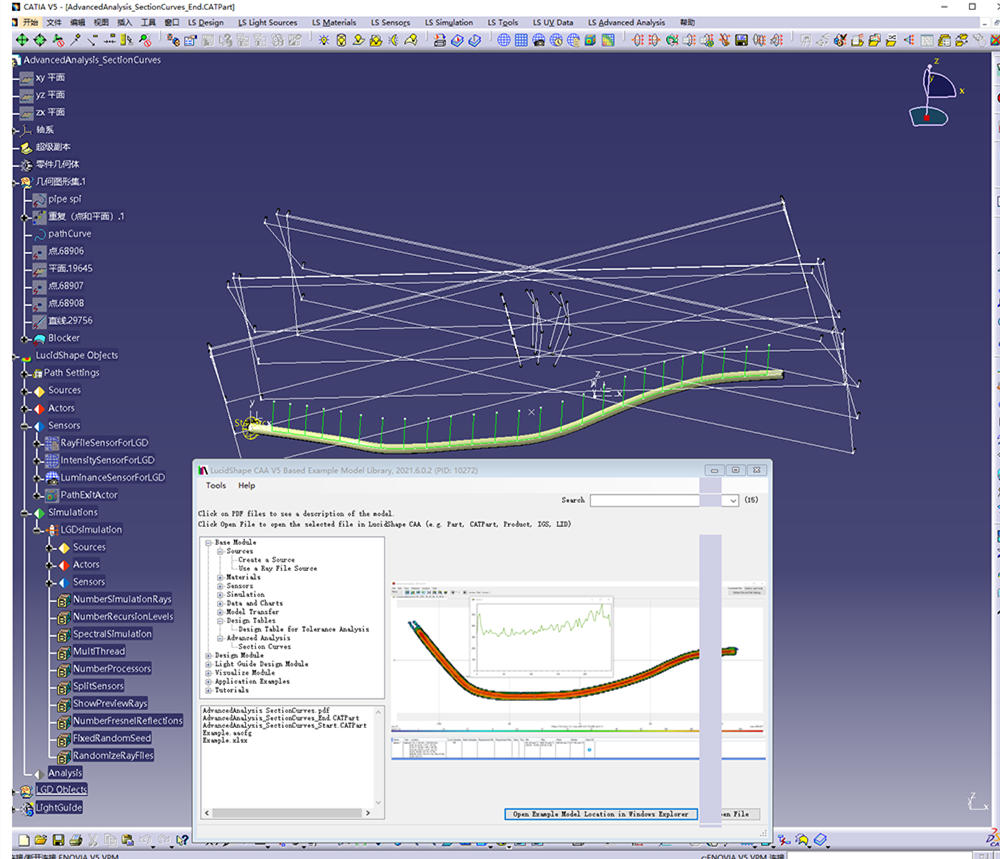Open the LS Light Sources menu
The image size is (1000, 859).
coord(267,22)
